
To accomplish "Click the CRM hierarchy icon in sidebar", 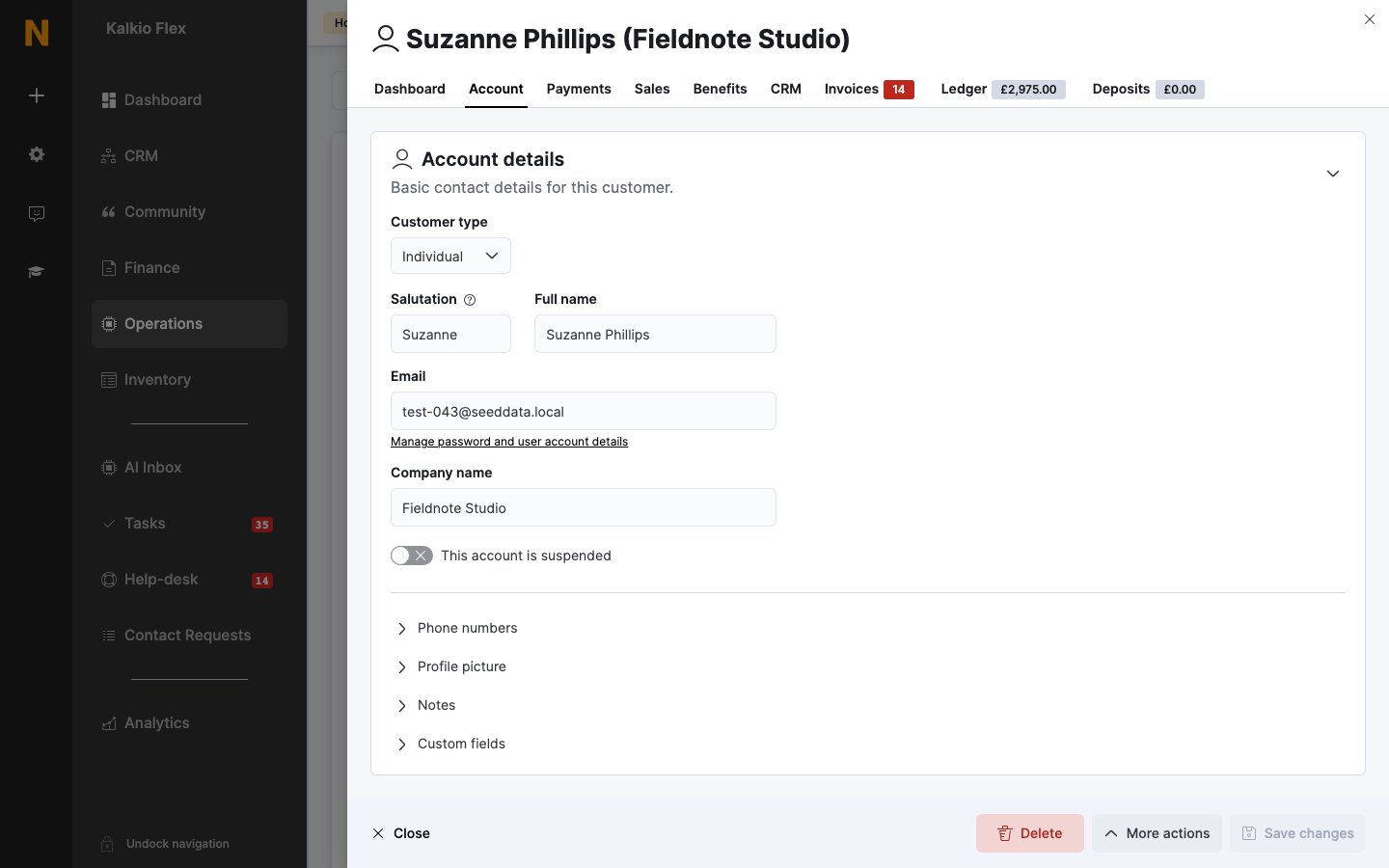I will click(x=109, y=156).
